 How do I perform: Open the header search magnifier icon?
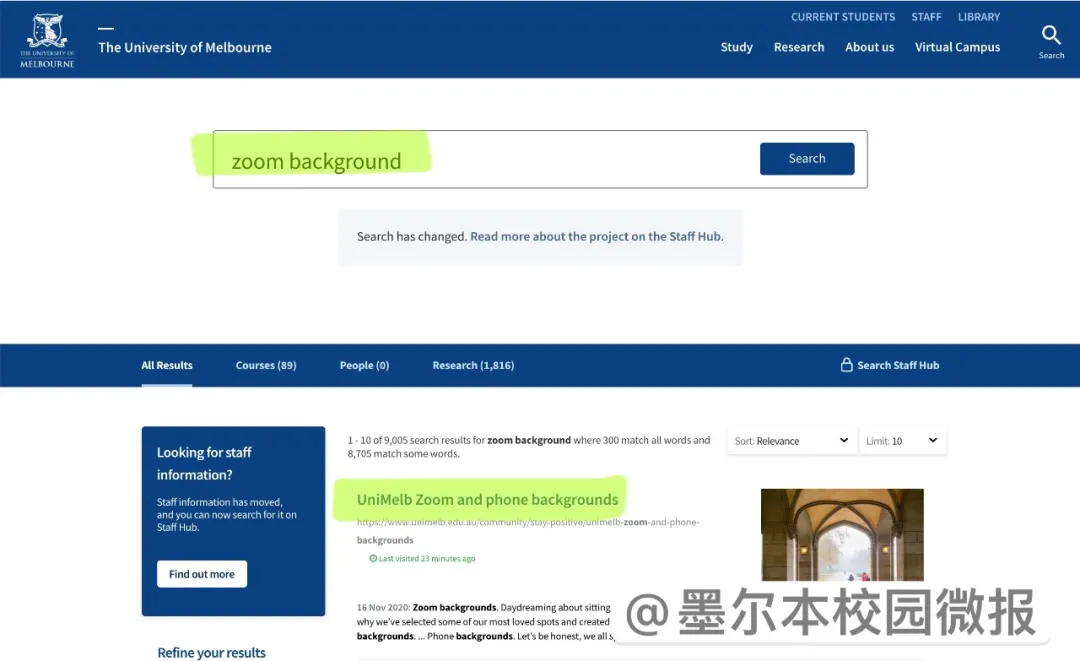point(1051,35)
